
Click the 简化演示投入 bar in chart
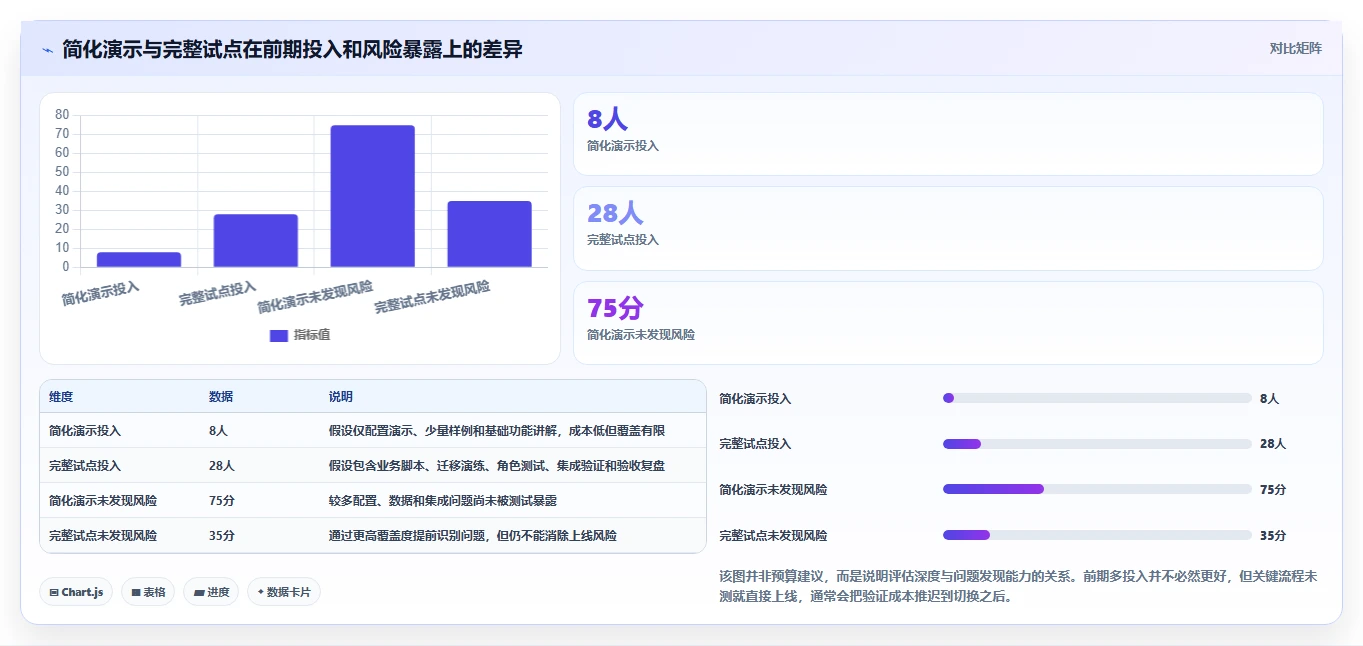click(x=139, y=260)
